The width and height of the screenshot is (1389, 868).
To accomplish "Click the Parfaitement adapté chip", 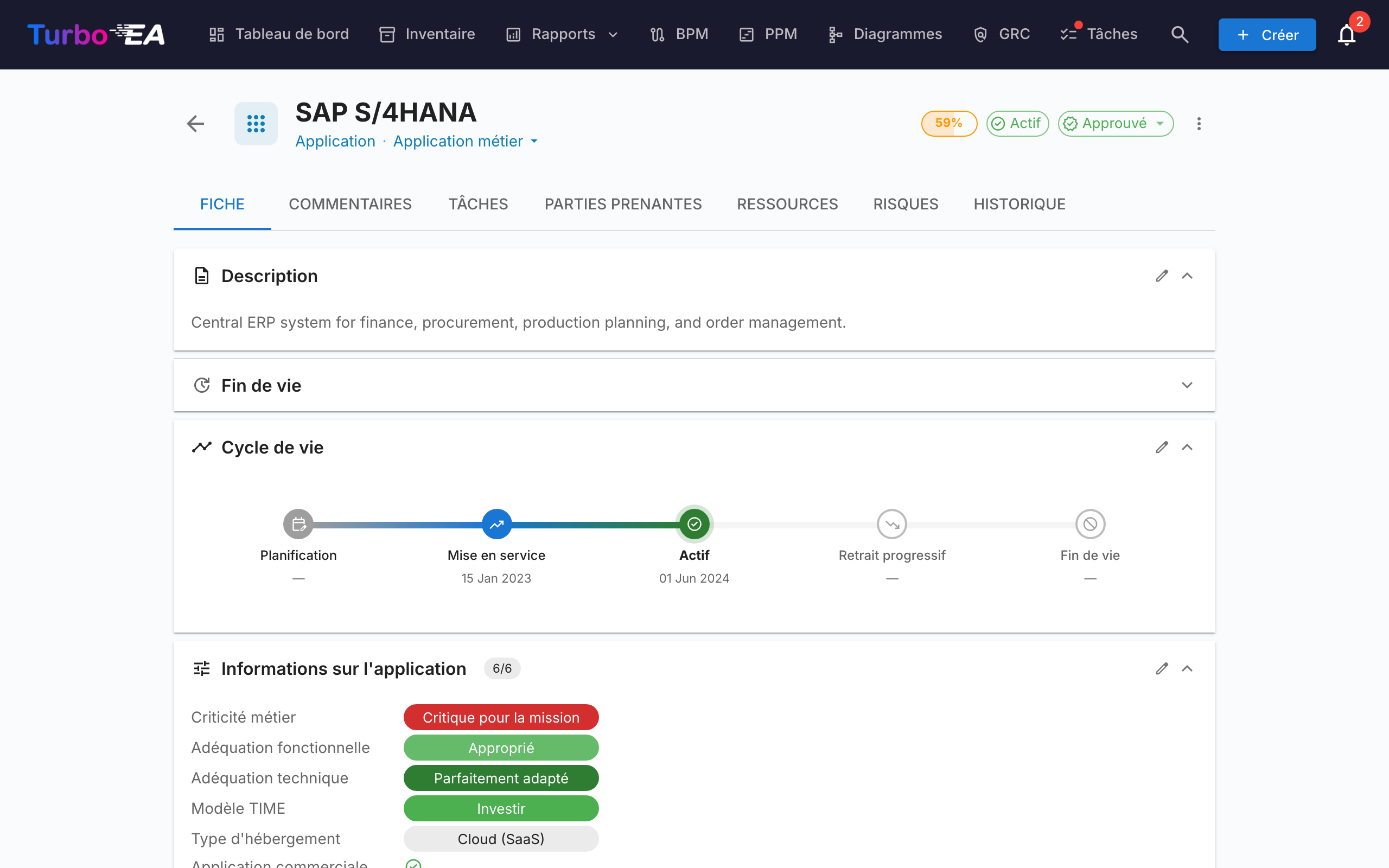I will click(501, 778).
